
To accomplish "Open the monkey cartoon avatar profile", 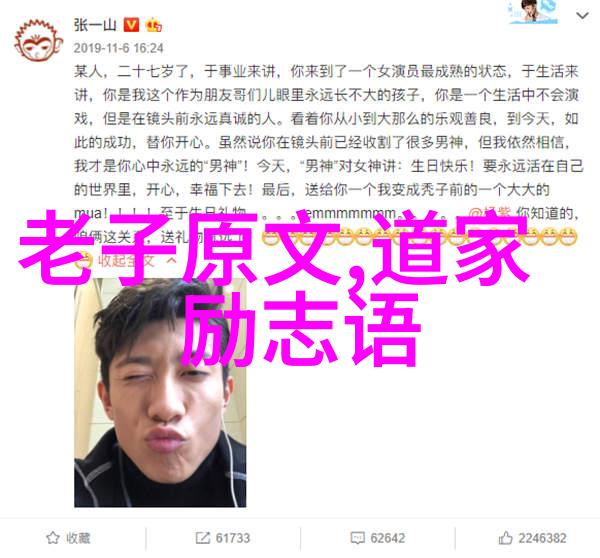I will click(x=38, y=41).
